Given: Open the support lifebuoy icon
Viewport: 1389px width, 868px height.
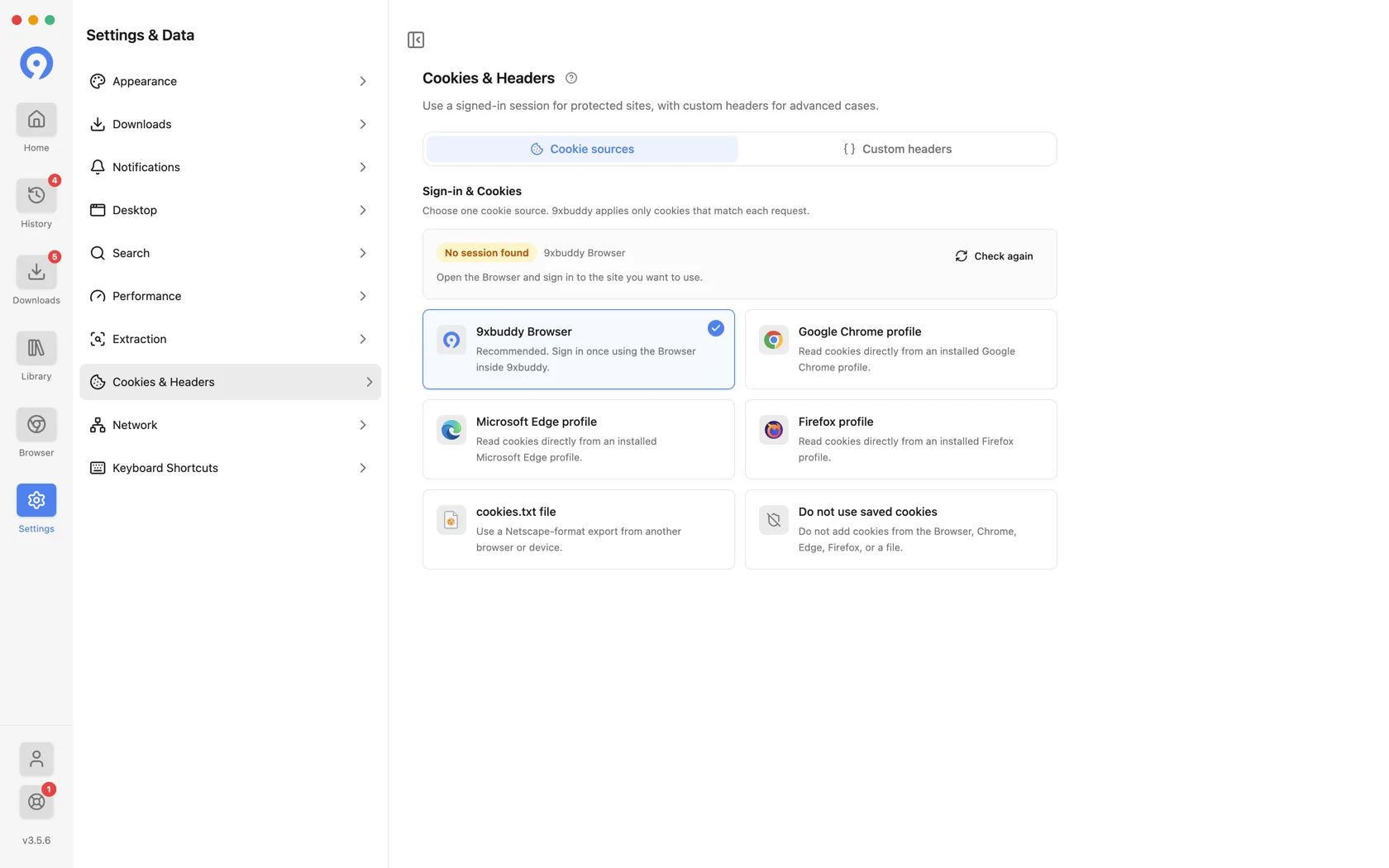Looking at the screenshot, I should pyautogui.click(x=36, y=802).
